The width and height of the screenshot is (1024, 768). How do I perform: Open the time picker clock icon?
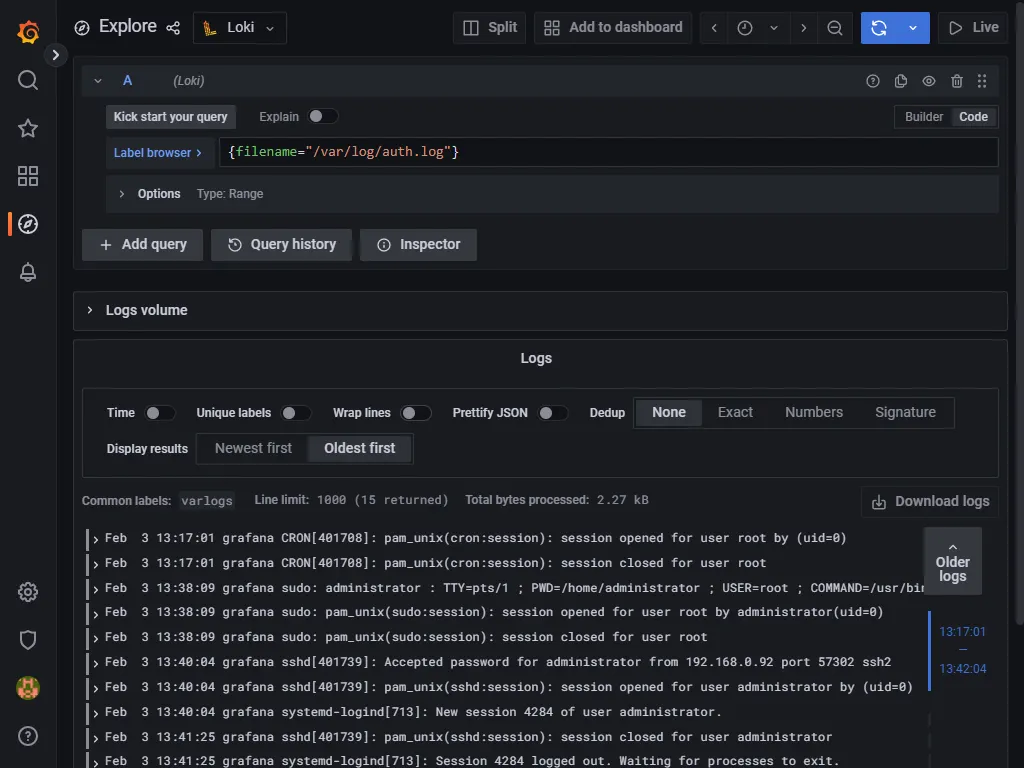(745, 28)
